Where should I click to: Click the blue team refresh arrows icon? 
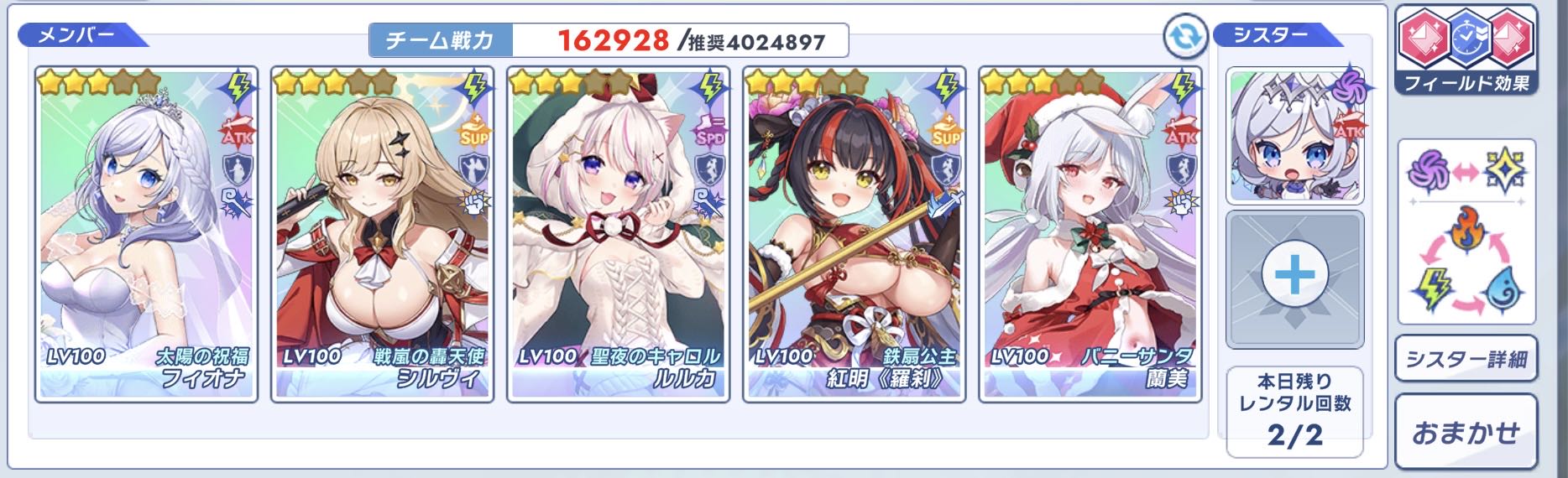[x=1186, y=39]
